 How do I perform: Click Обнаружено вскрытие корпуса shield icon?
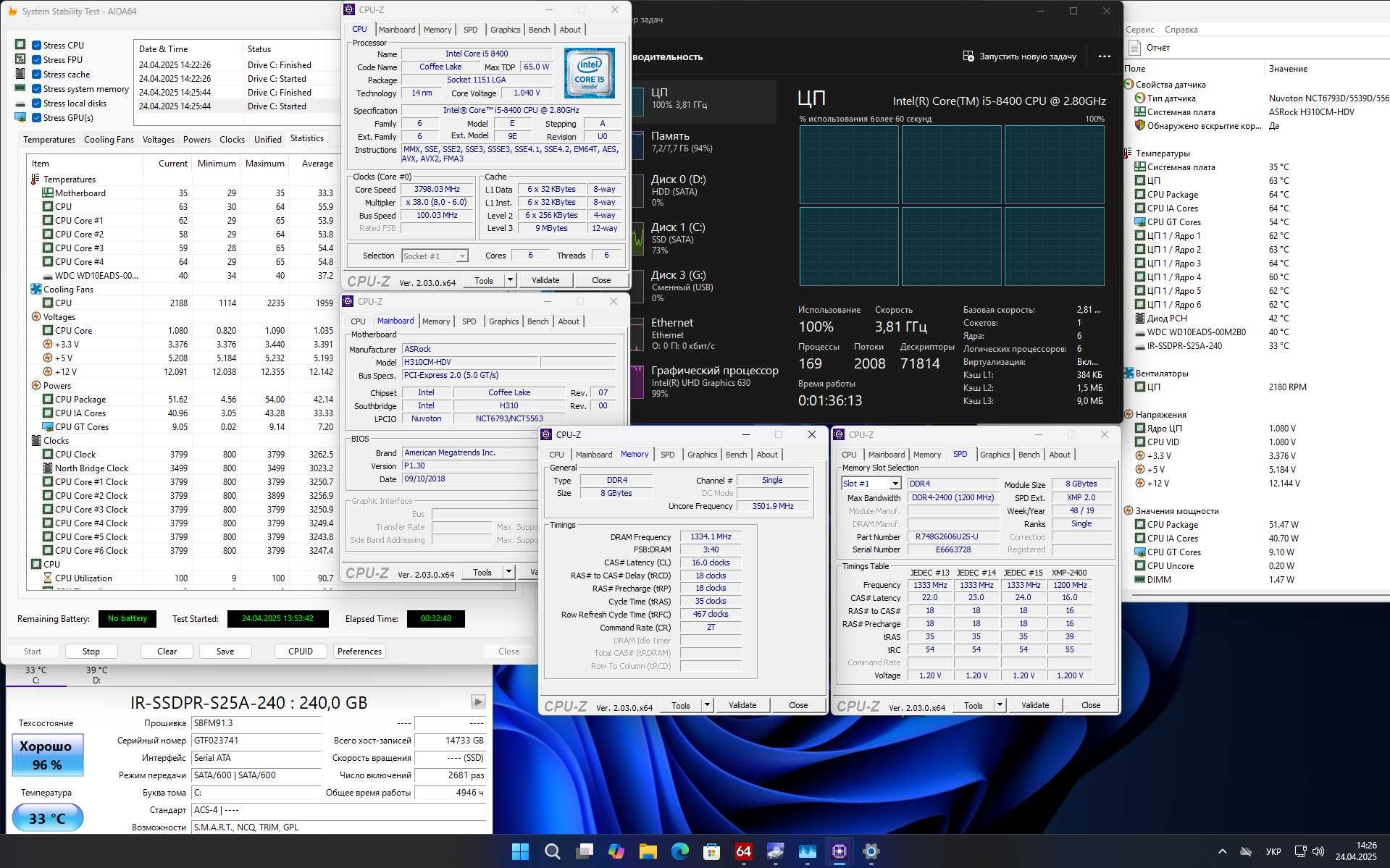pyautogui.click(x=1139, y=125)
